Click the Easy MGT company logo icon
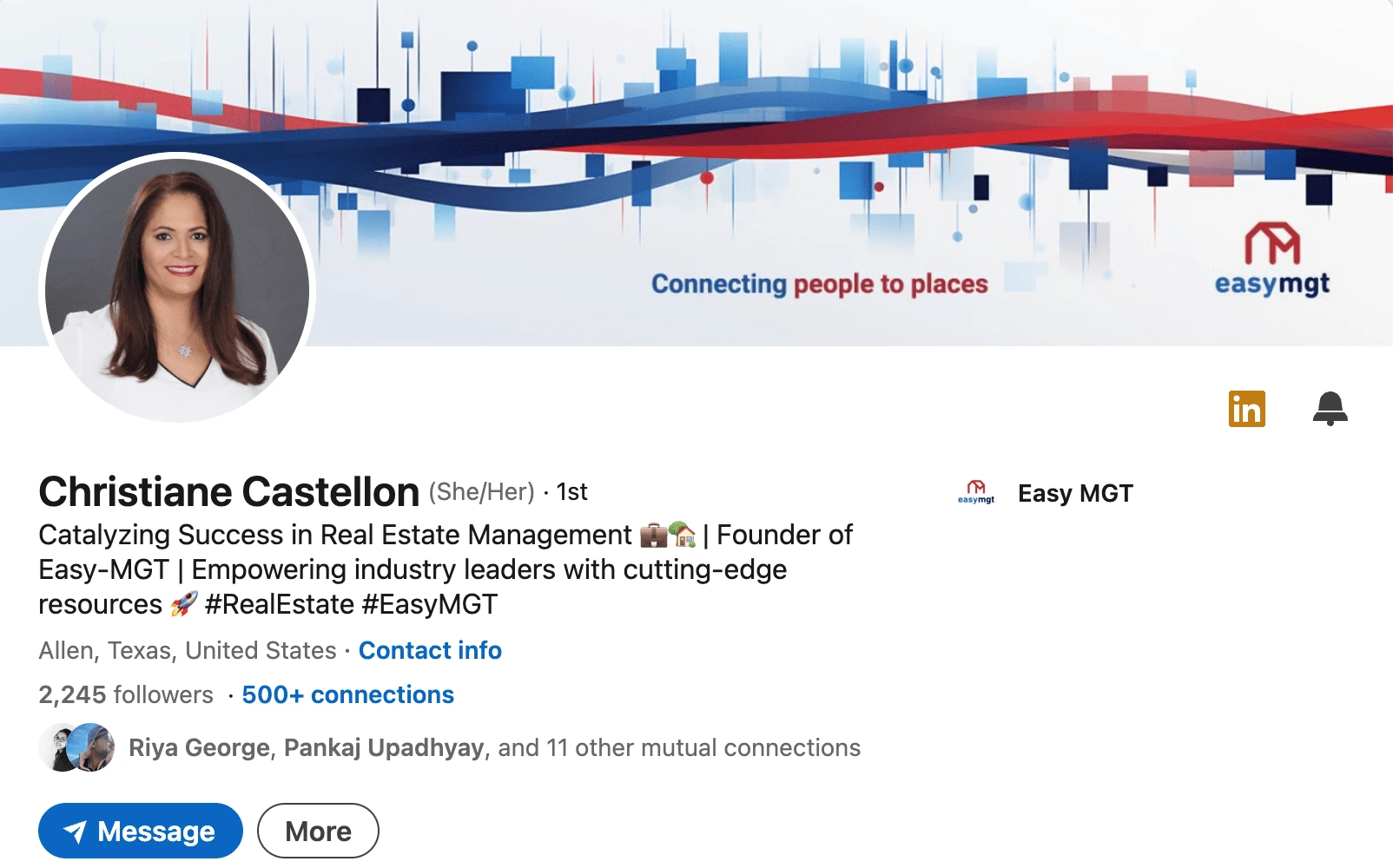This screenshot has height=868, width=1393. [x=976, y=493]
